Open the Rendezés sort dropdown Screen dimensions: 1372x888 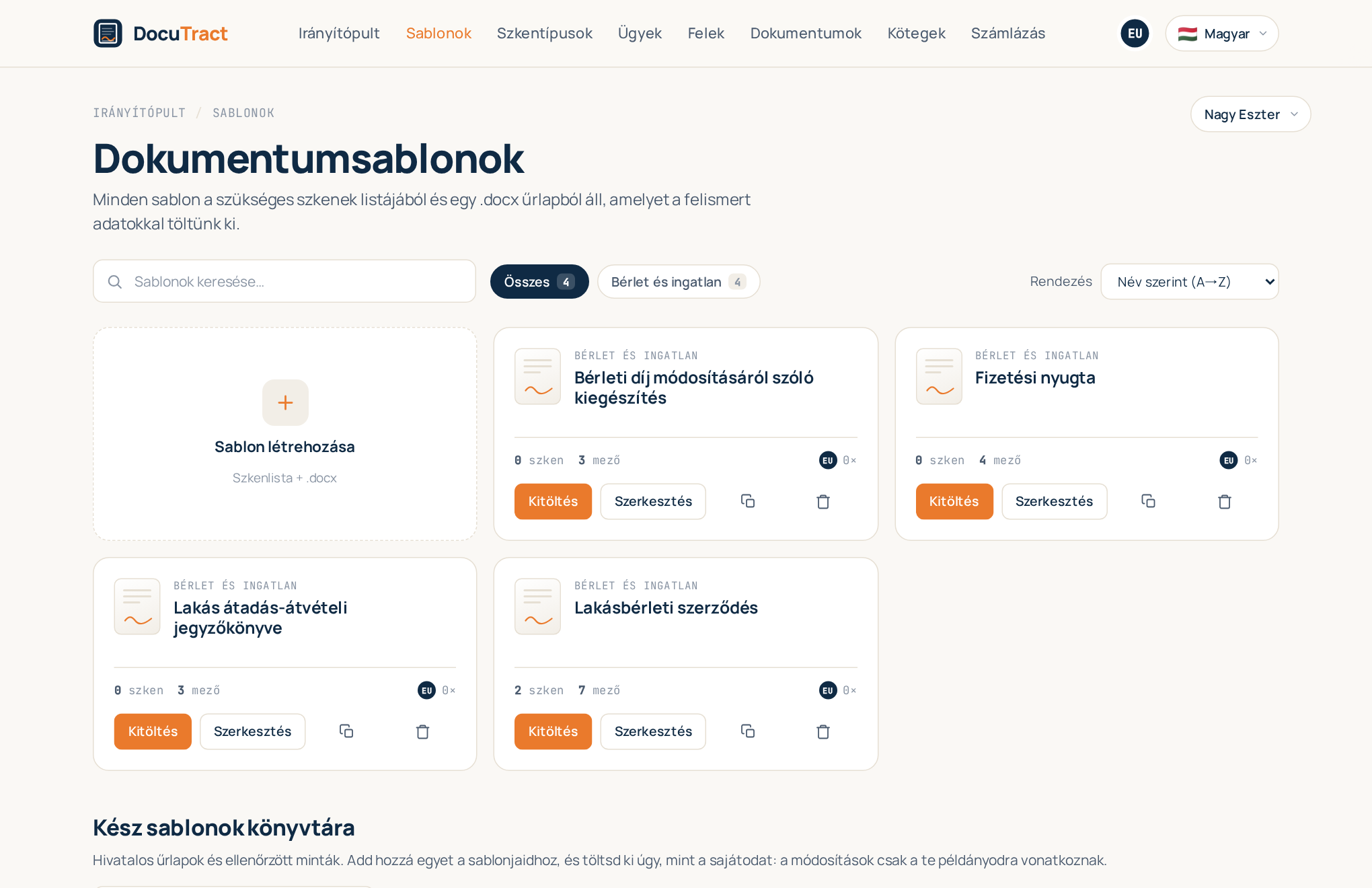(1190, 281)
